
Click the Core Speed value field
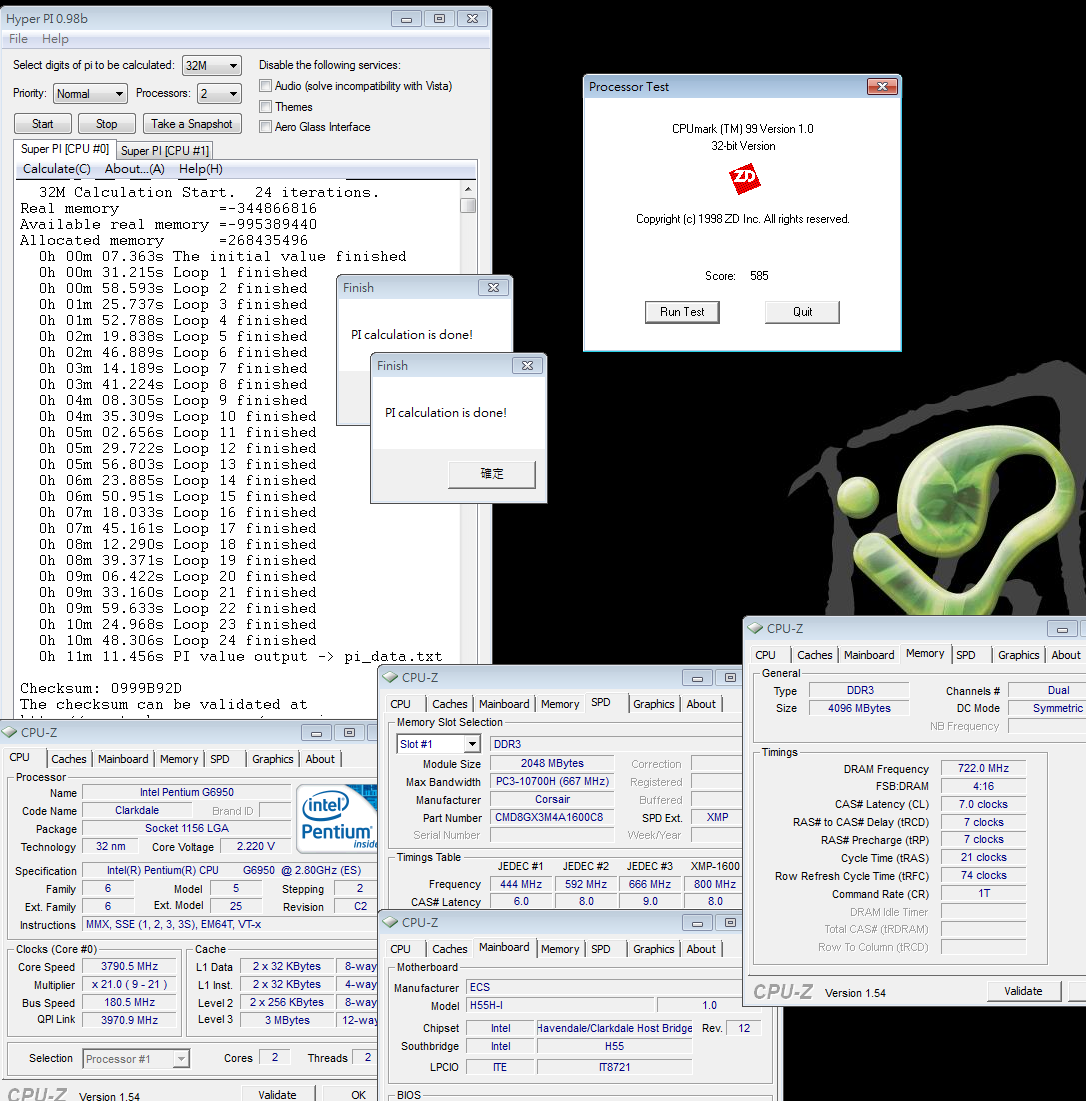(x=130, y=967)
